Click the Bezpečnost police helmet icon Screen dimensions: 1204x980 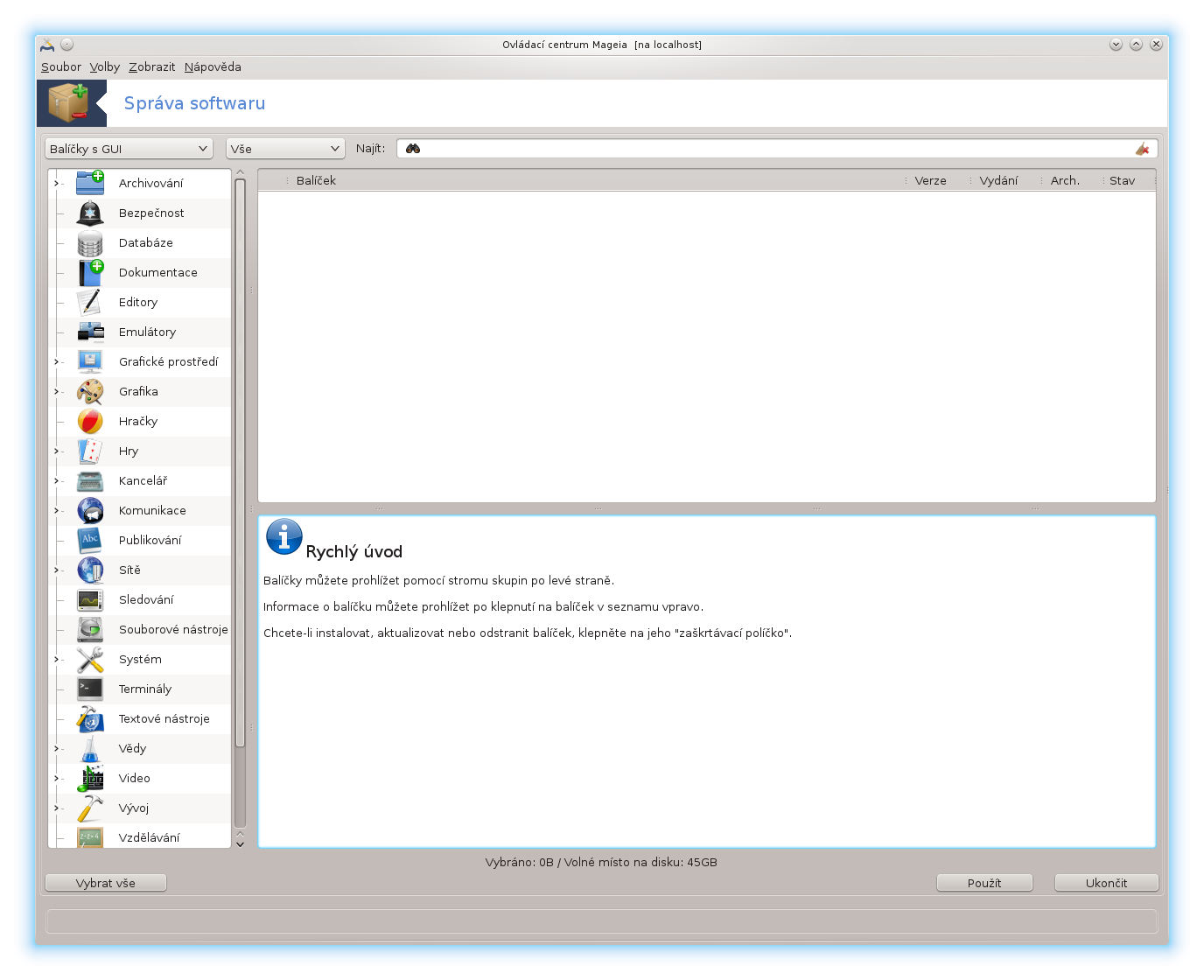(x=90, y=213)
